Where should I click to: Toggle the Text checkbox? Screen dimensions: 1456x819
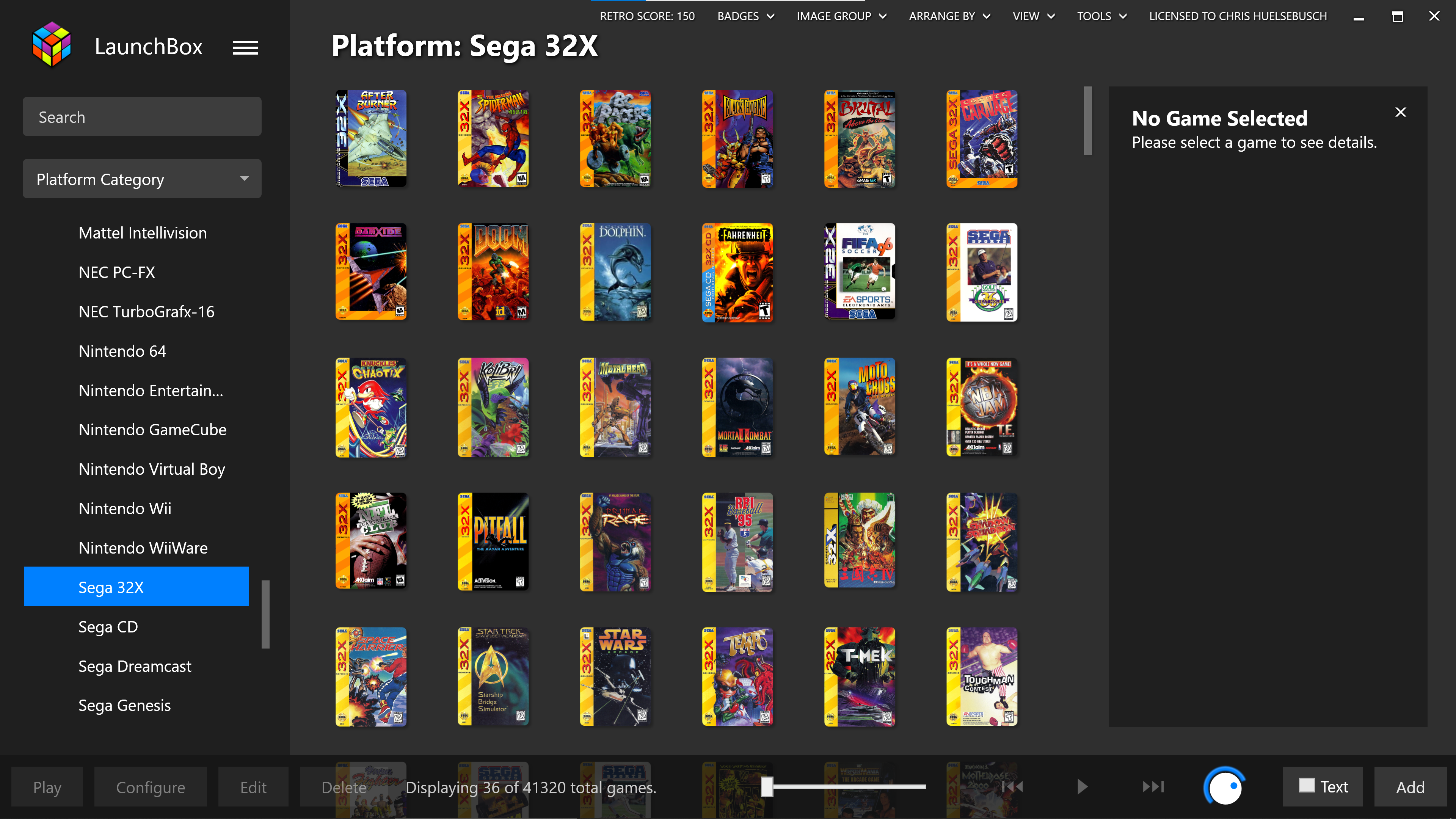(x=1306, y=786)
